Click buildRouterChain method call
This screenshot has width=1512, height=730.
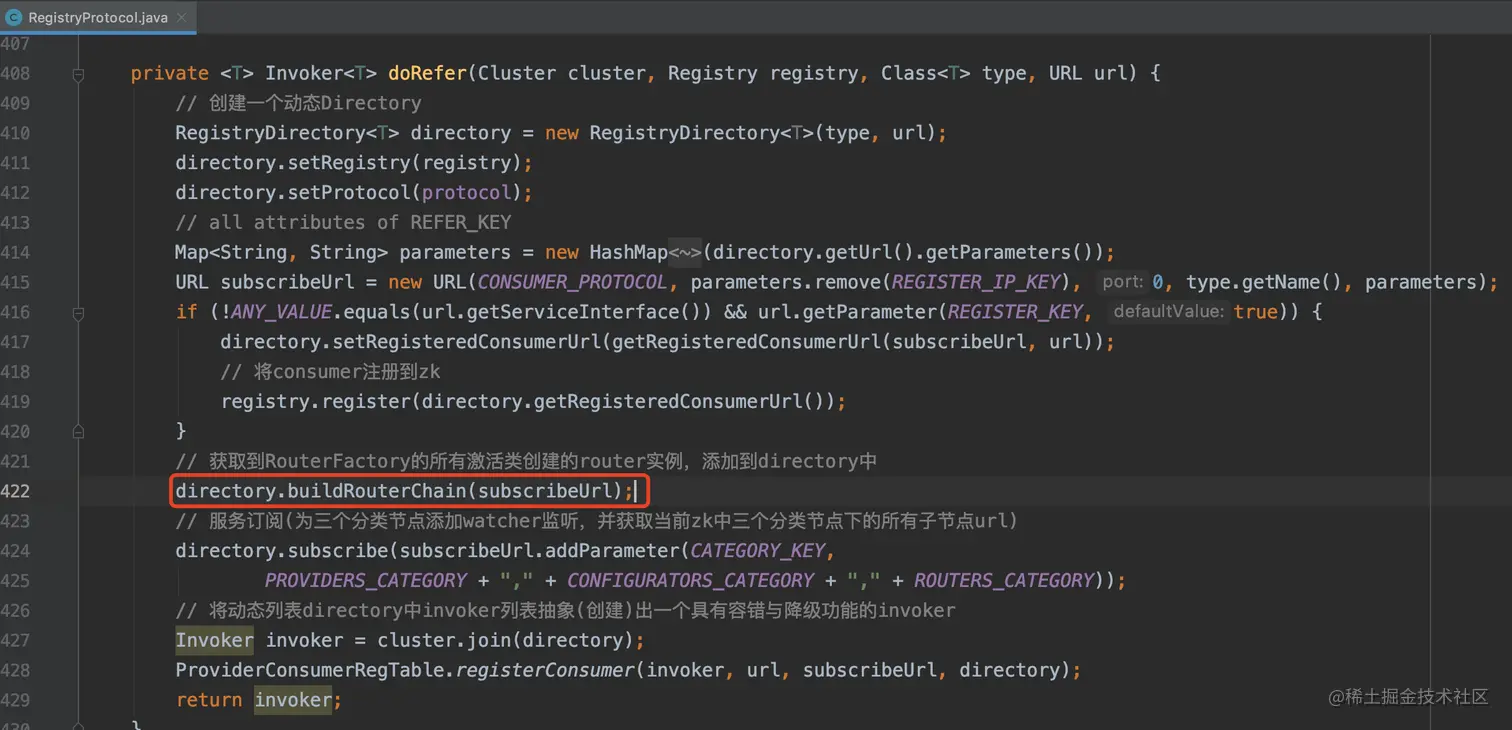(377, 491)
